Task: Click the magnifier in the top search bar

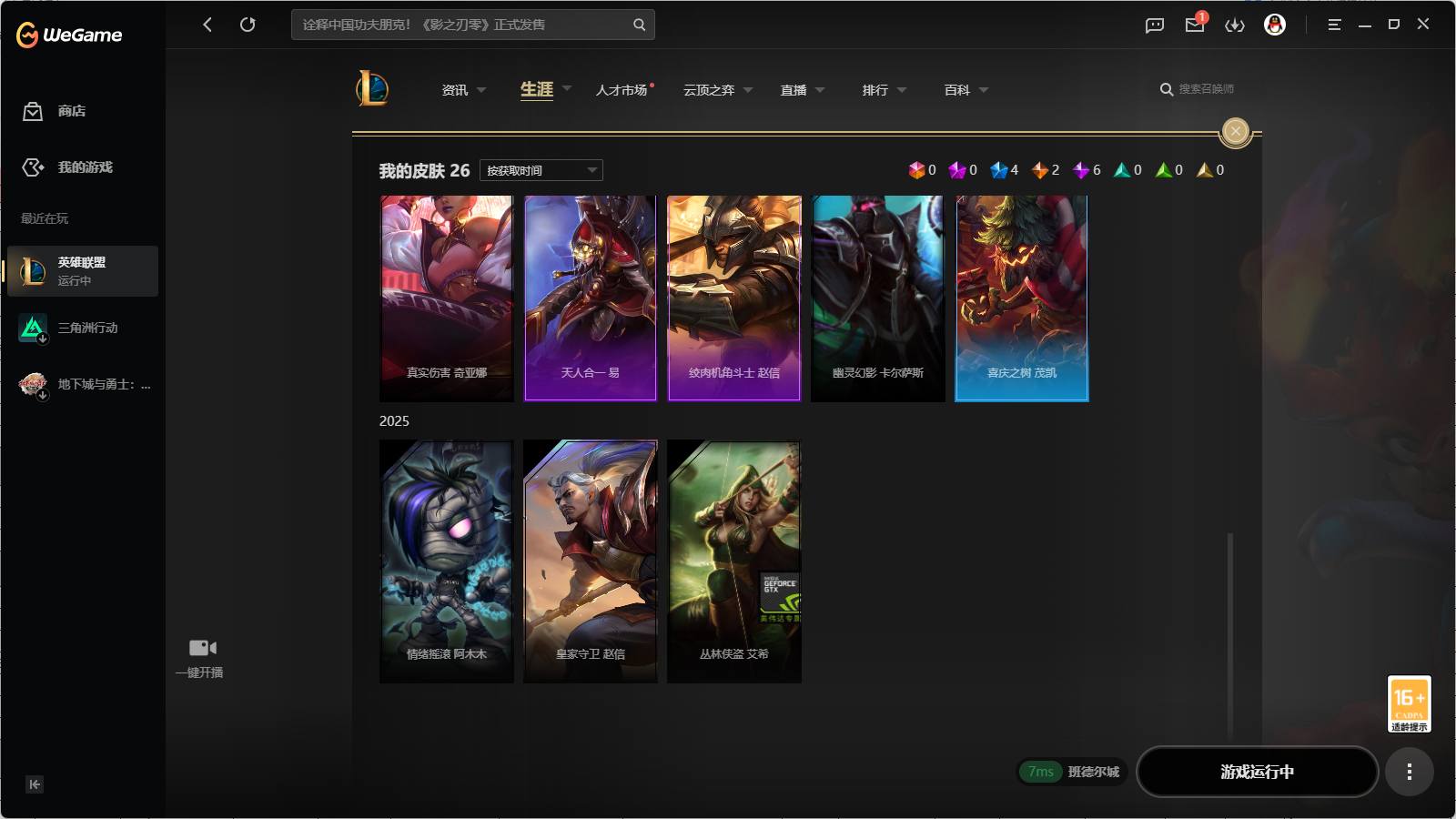Action: click(x=640, y=25)
